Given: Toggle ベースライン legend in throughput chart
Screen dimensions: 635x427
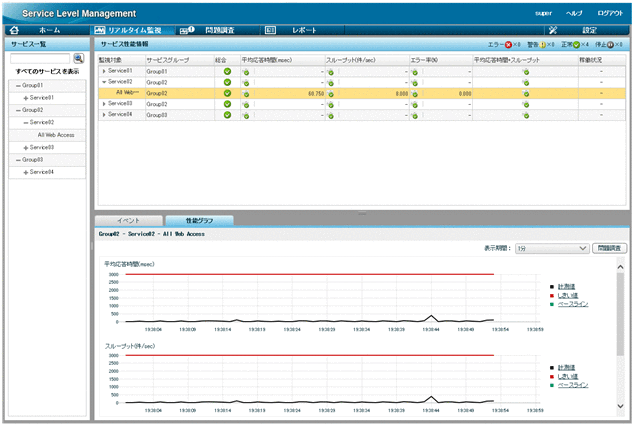Looking at the screenshot, I should pyautogui.click(x=572, y=384).
